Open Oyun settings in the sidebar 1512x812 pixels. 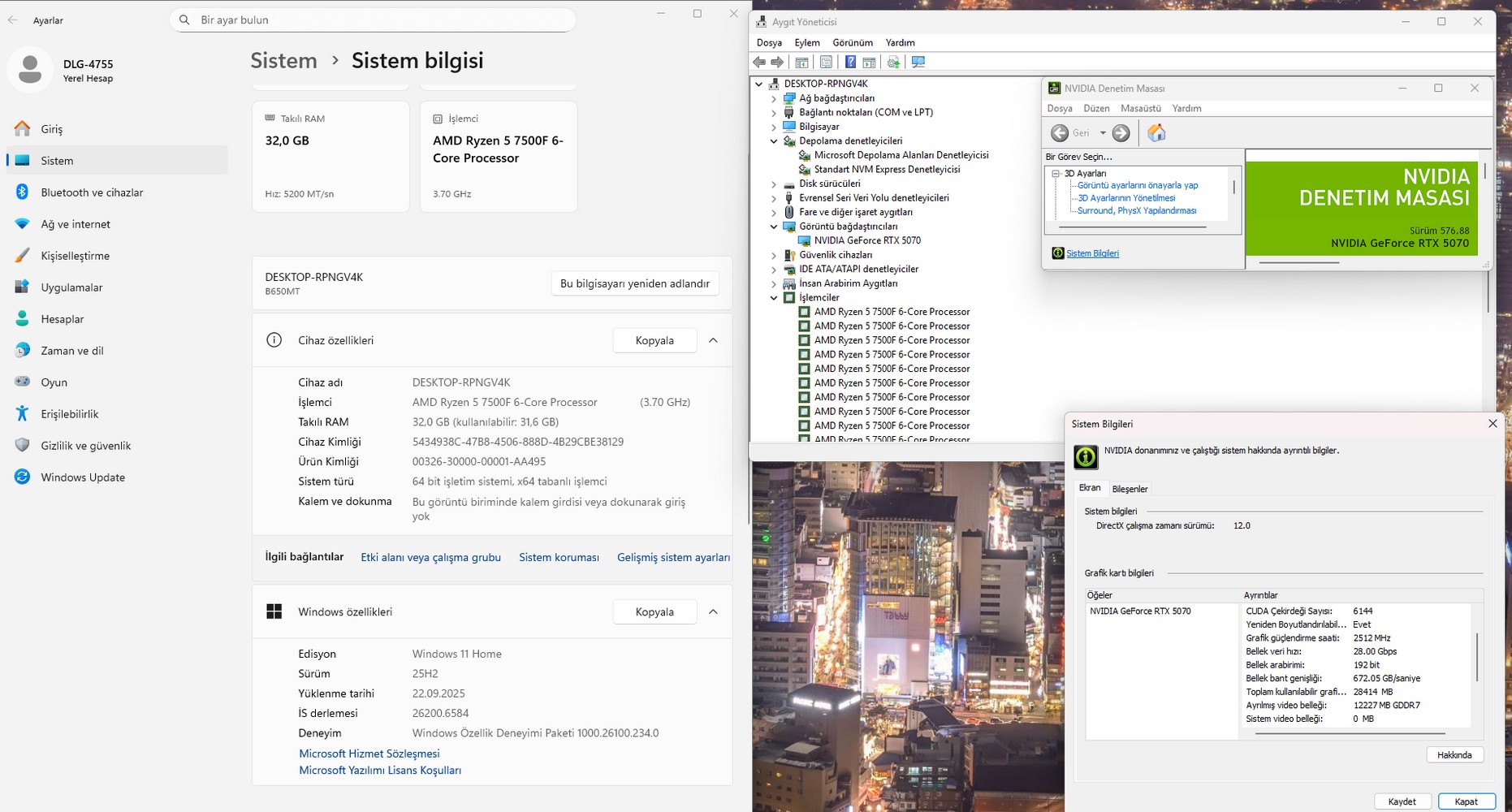tap(54, 382)
